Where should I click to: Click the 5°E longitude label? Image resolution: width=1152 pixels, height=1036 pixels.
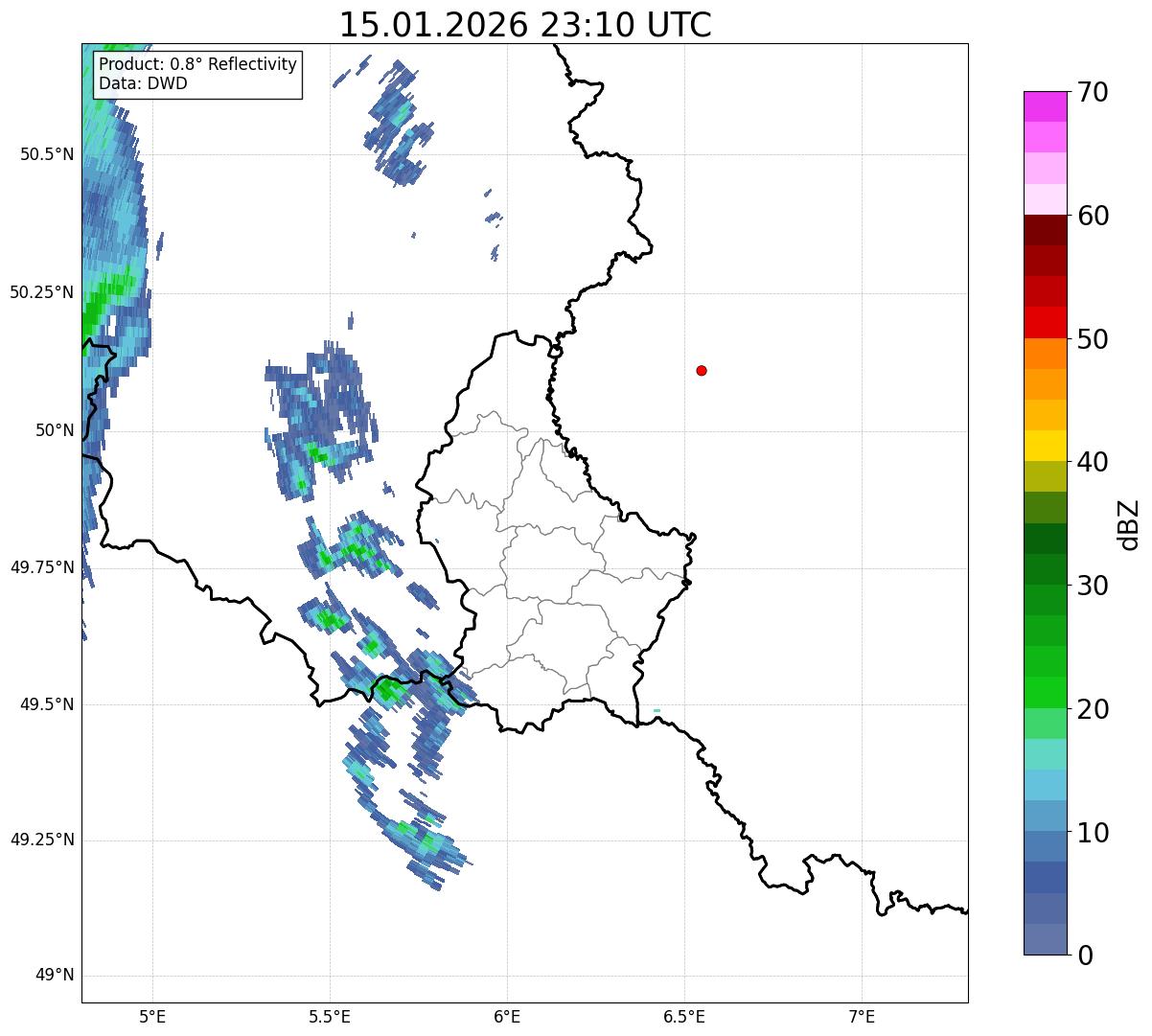152,1016
